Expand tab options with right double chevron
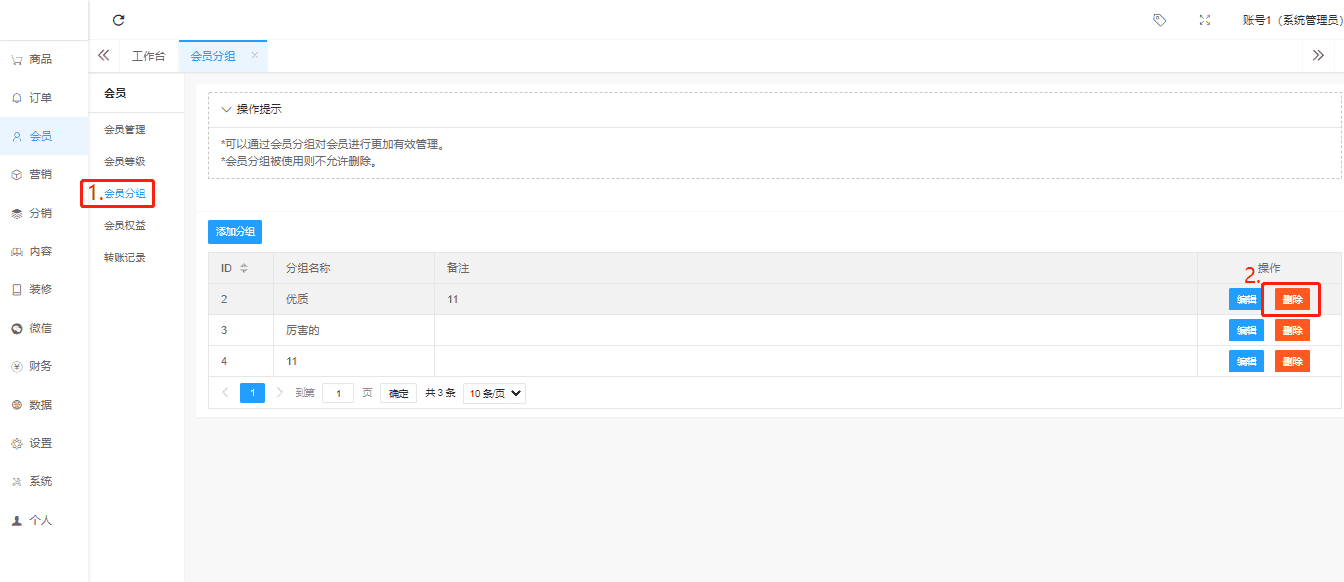1344x582 pixels. click(1318, 56)
